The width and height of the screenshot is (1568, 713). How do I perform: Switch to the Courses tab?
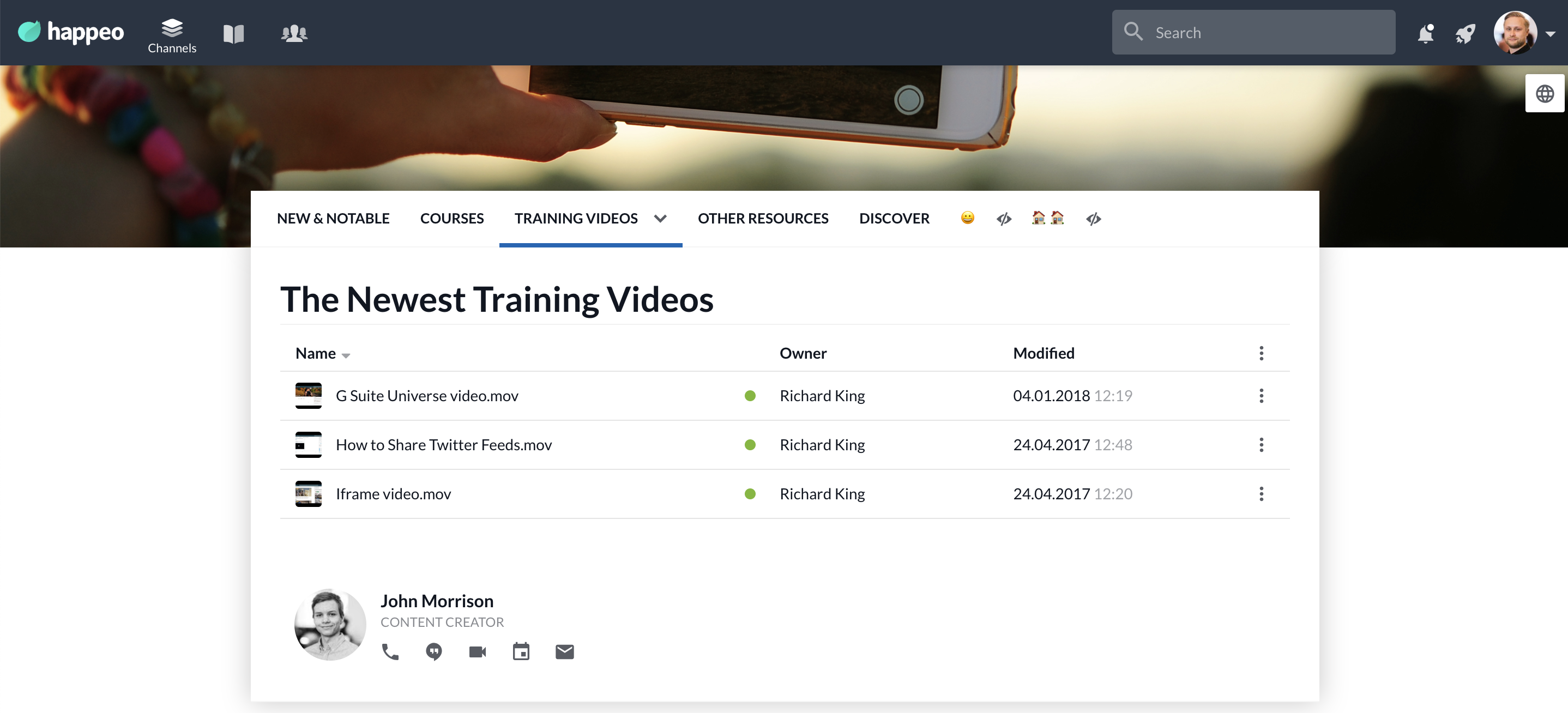(x=451, y=219)
